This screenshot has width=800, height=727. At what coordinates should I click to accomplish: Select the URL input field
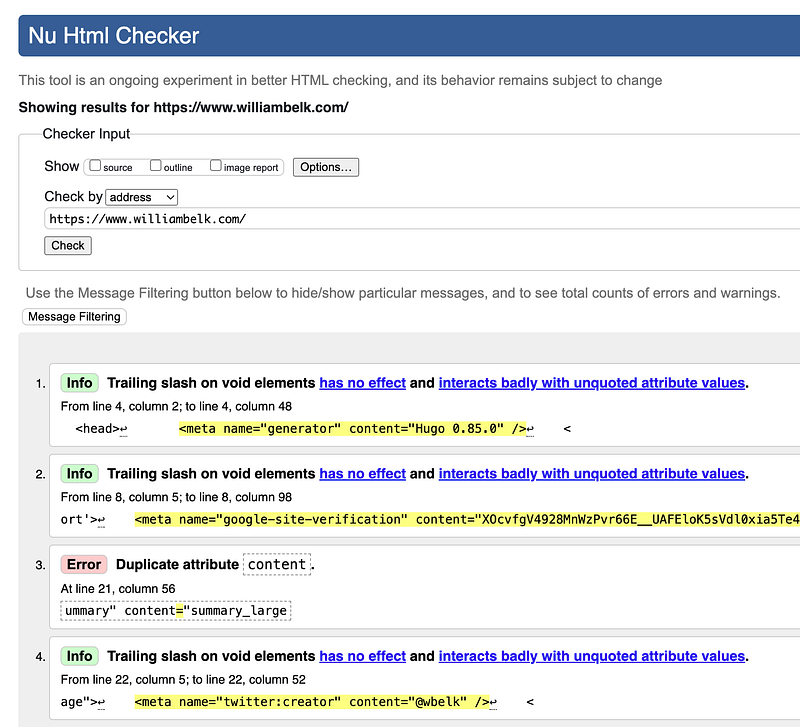(300, 218)
